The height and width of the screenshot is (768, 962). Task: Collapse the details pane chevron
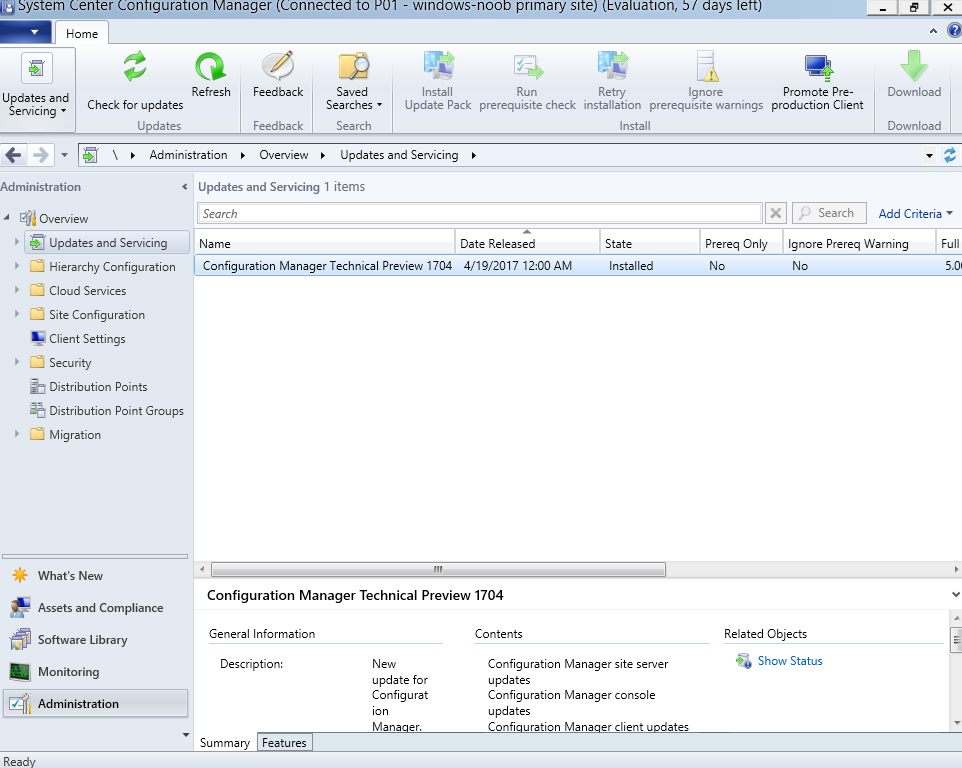coord(955,594)
